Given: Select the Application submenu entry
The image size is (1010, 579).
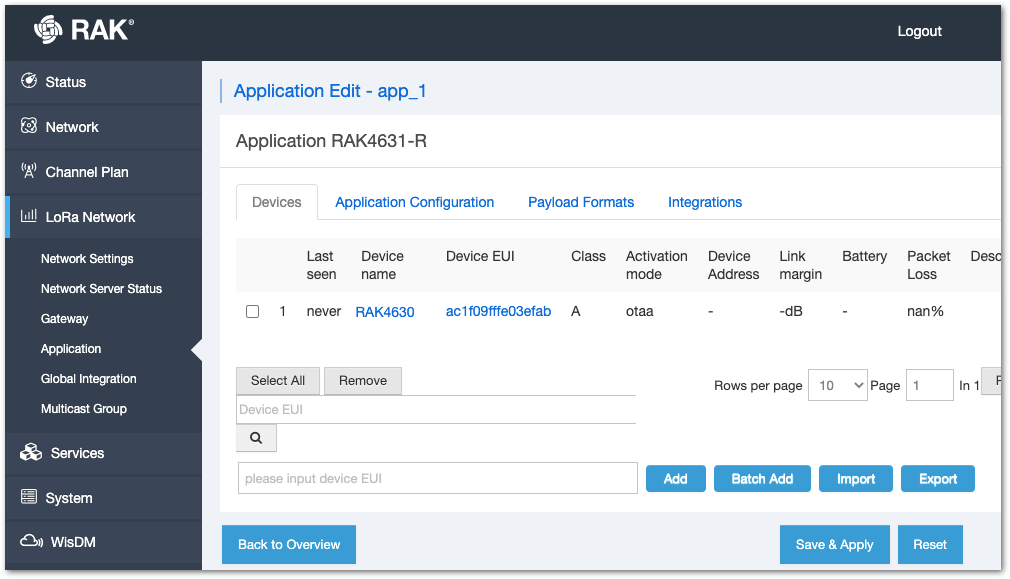Looking at the screenshot, I should tap(71, 348).
